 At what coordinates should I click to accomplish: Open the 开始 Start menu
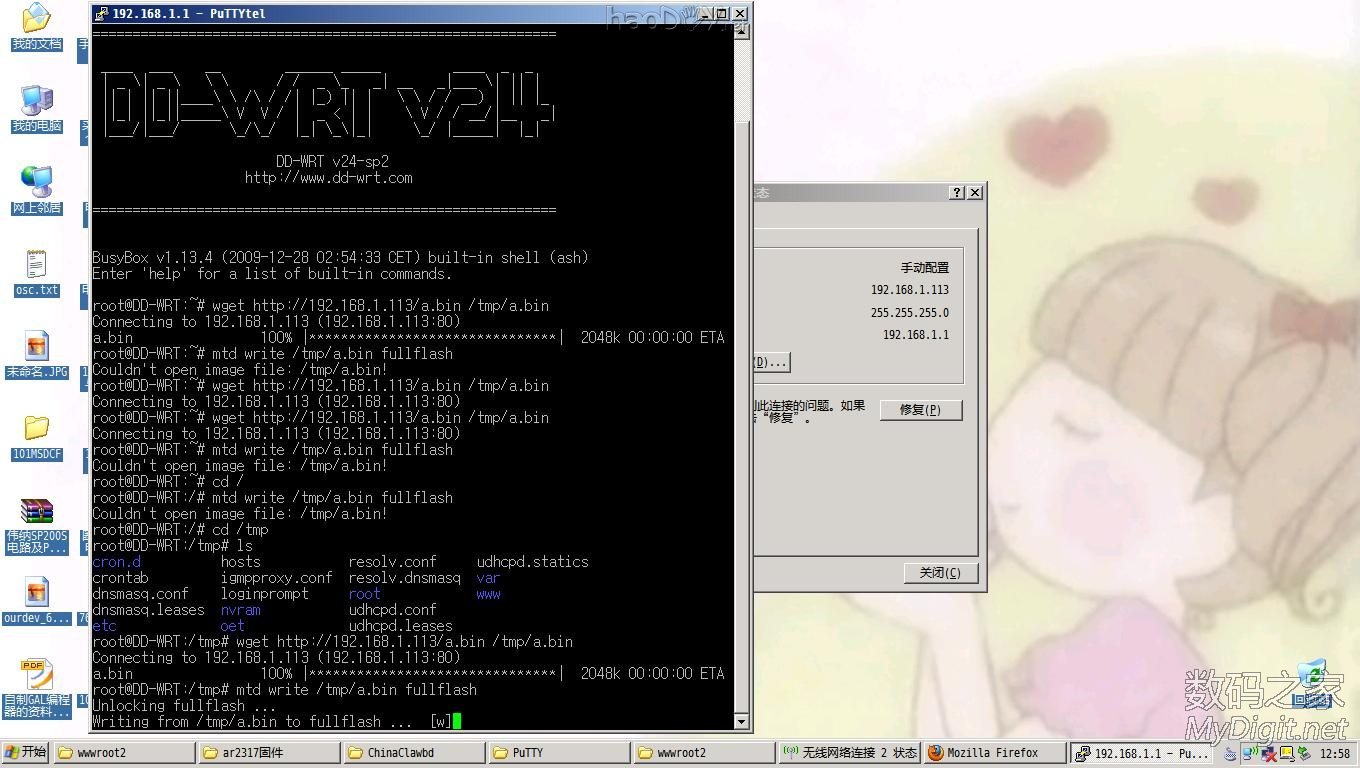[x=25, y=753]
